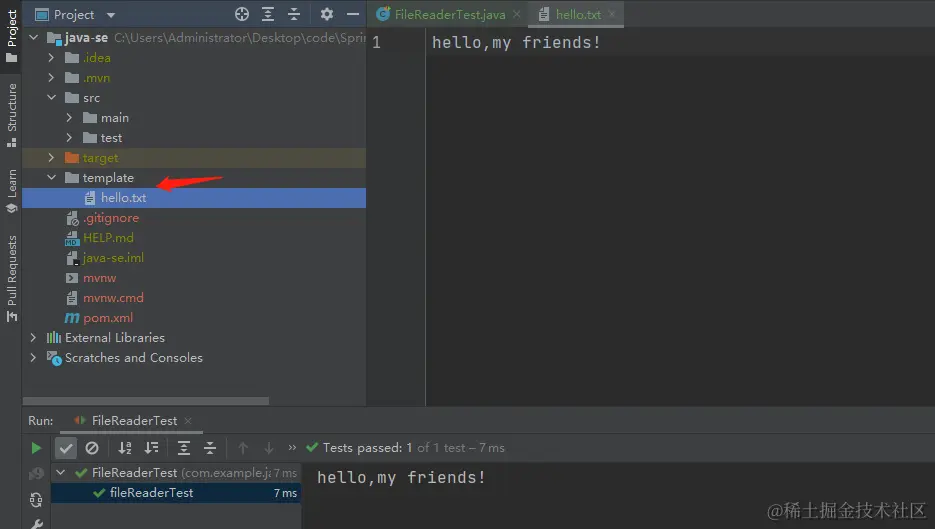Expand the test folder
This screenshot has height=529, width=935.
(69, 137)
